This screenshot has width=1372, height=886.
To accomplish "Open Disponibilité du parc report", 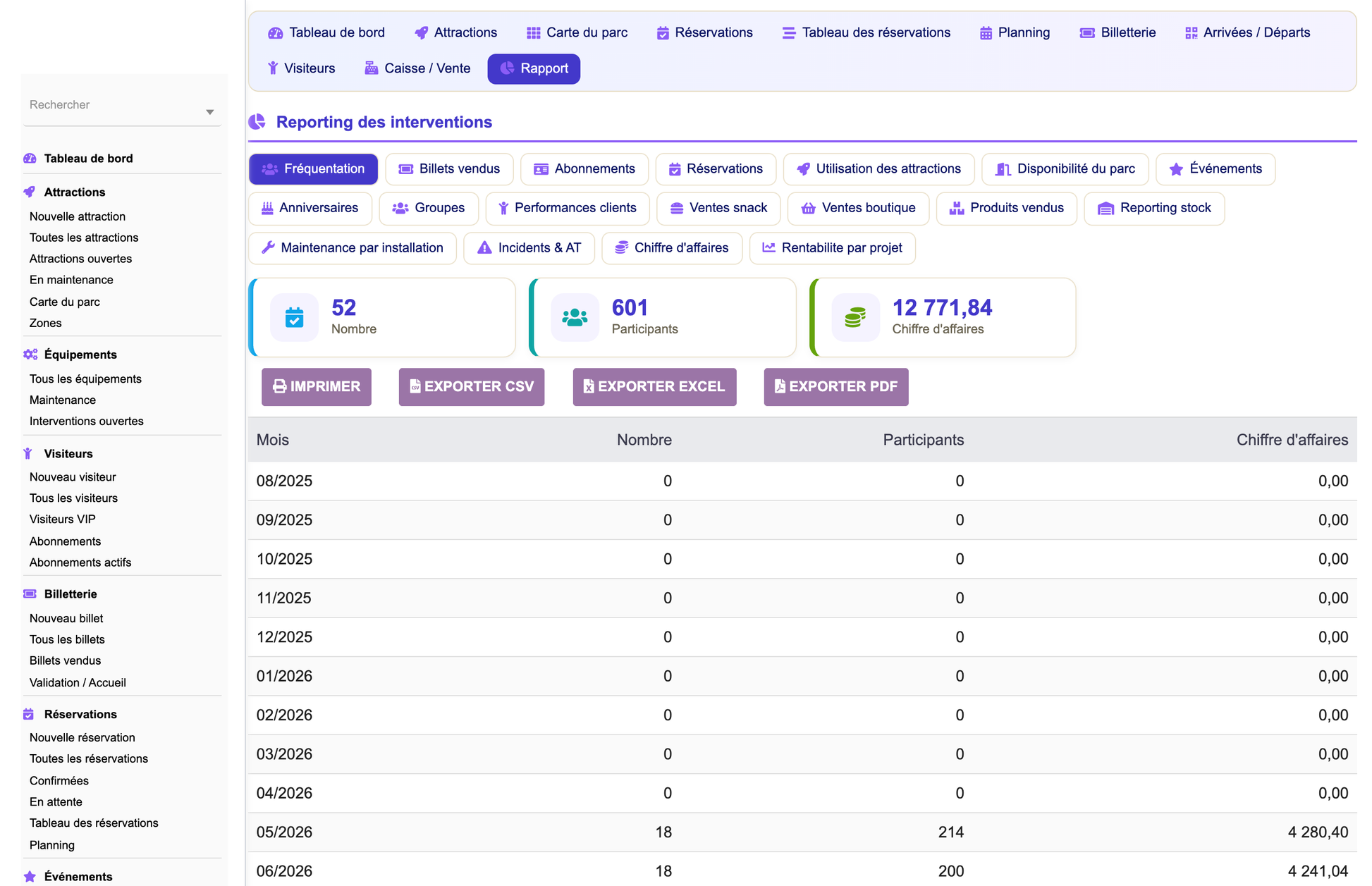I will 1065,169.
